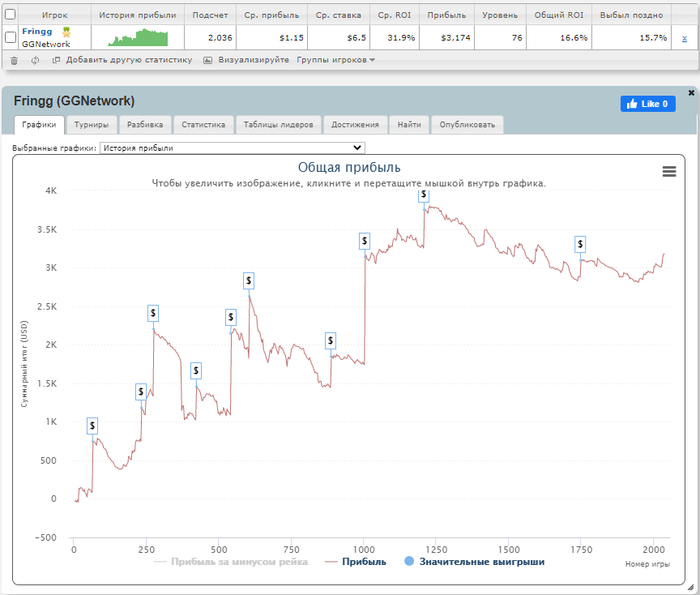Viewport: 700px width, 595px height.
Task: Click the gold star icon next to Fringg
Action: [67, 32]
